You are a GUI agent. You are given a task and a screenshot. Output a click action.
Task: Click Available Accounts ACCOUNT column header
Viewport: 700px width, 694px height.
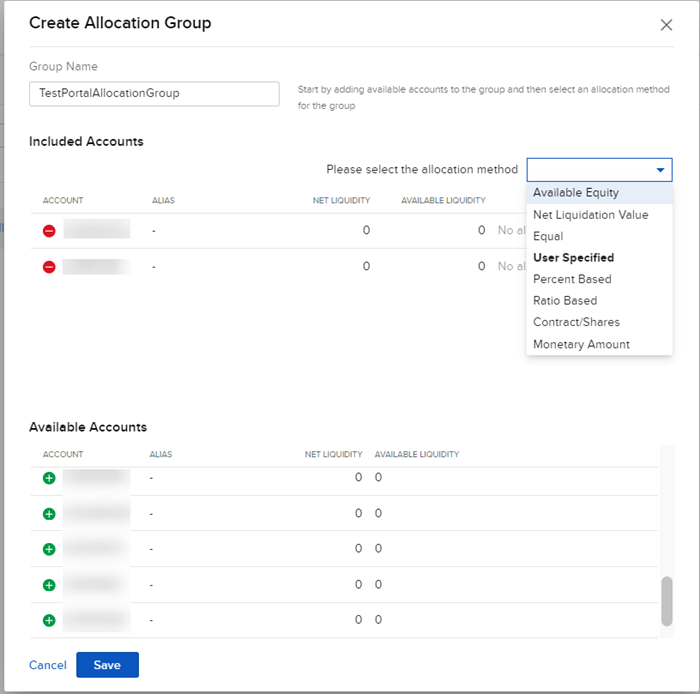[x=63, y=454]
